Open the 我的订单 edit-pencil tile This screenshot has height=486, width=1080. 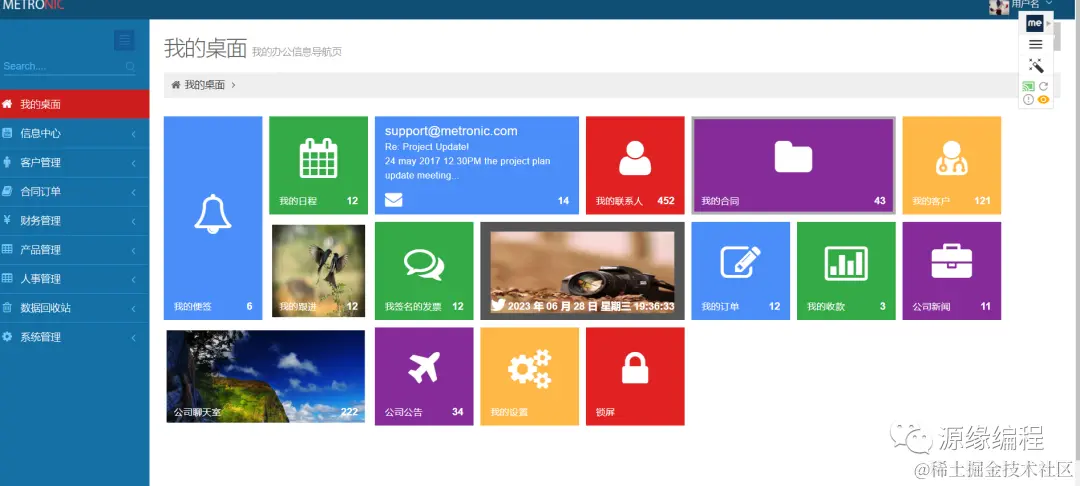coord(740,271)
